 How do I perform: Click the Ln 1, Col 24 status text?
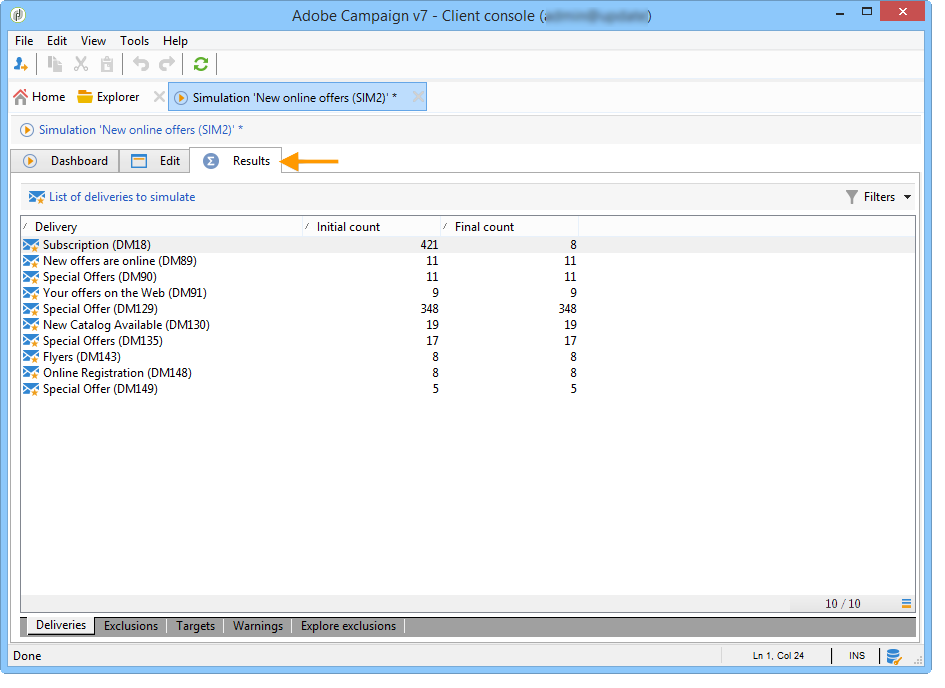tap(778, 657)
